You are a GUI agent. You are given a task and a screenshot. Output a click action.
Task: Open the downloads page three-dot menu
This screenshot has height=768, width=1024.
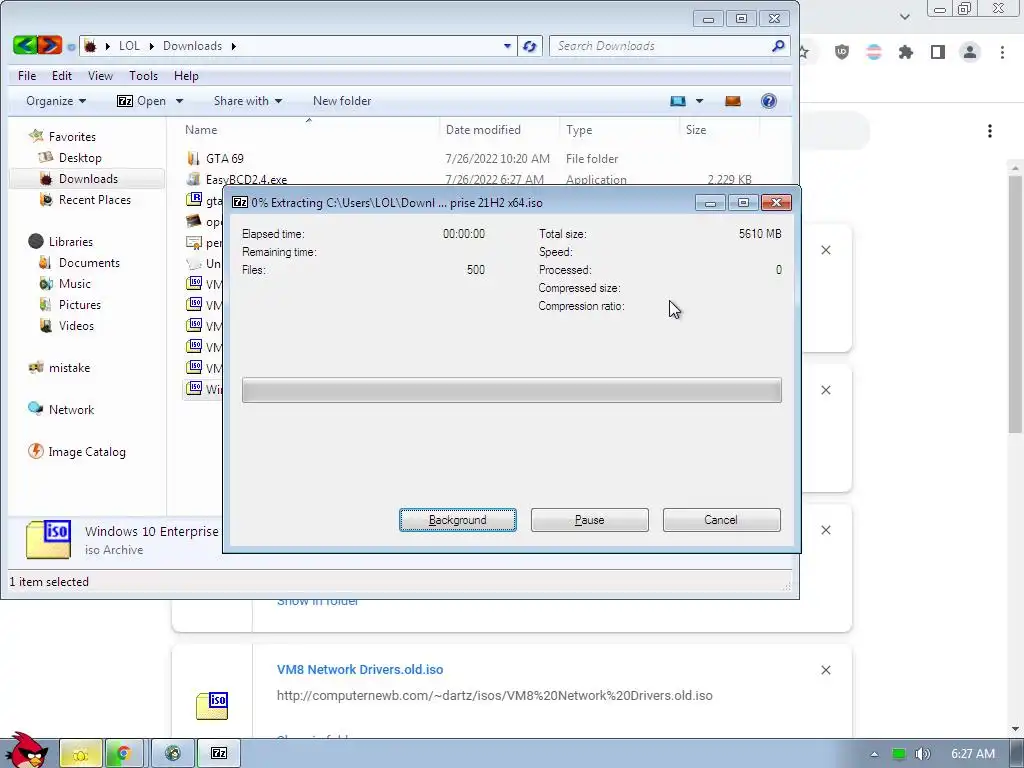(990, 131)
